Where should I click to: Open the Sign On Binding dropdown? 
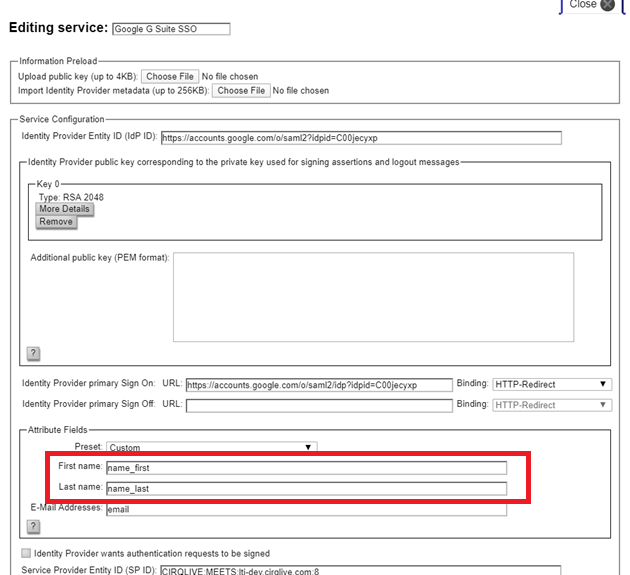click(552, 385)
